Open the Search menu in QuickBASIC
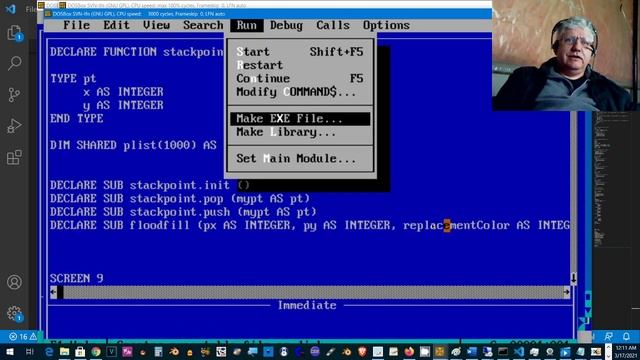 click(x=203, y=25)
